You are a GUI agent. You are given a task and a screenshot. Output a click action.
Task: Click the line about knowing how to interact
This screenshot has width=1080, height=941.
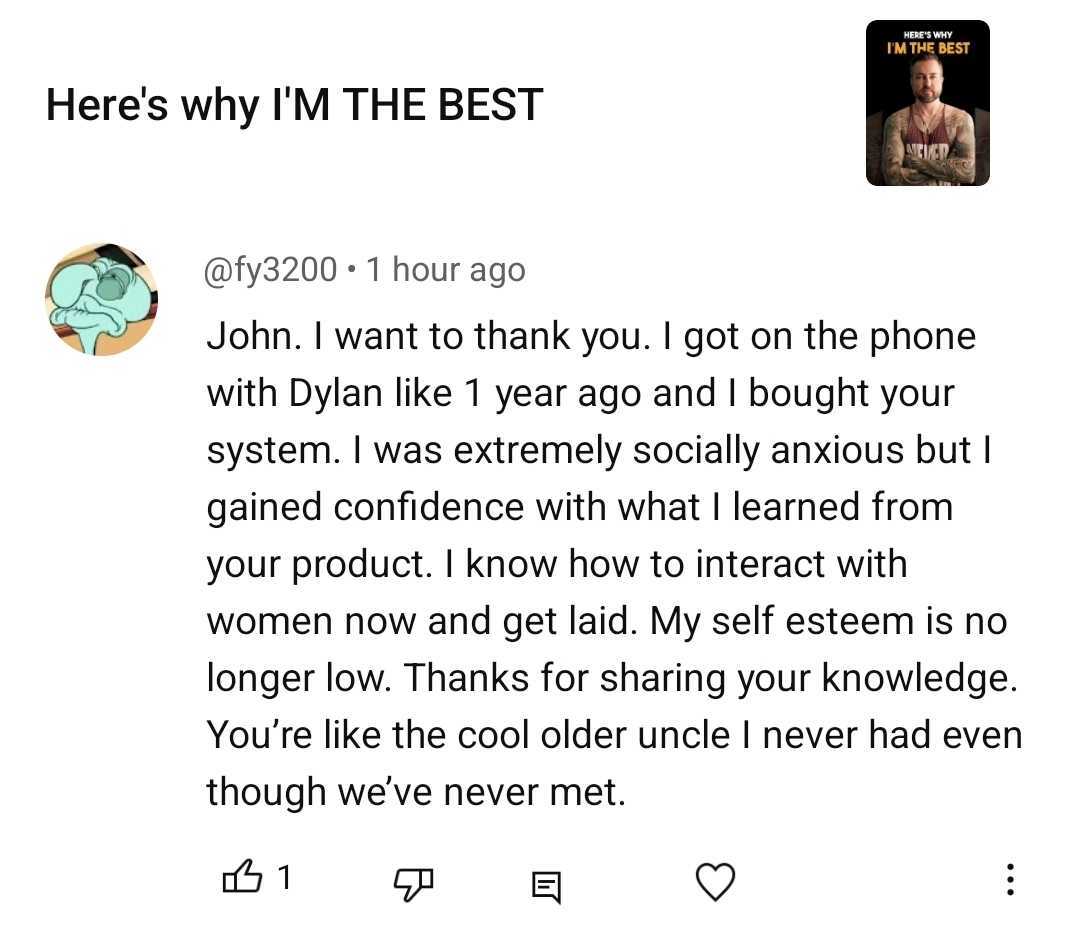[557, 565]
